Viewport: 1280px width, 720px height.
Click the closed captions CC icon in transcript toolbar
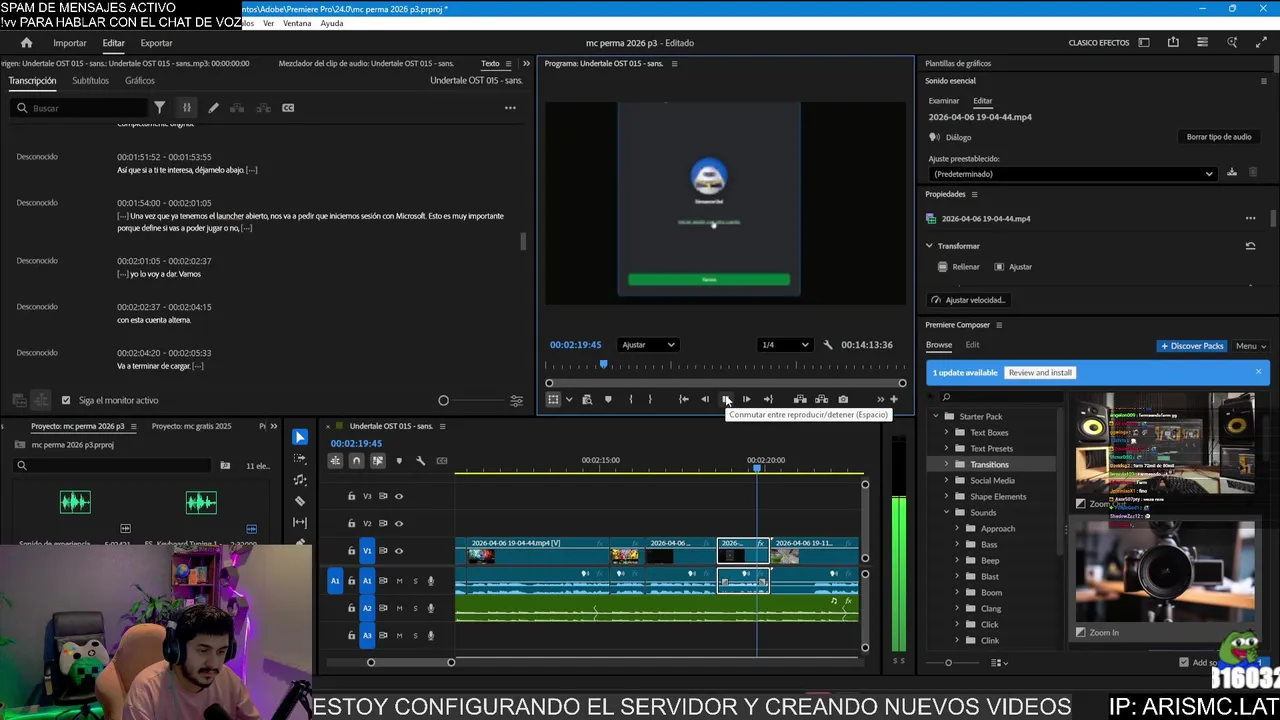[x=288, y=108]
